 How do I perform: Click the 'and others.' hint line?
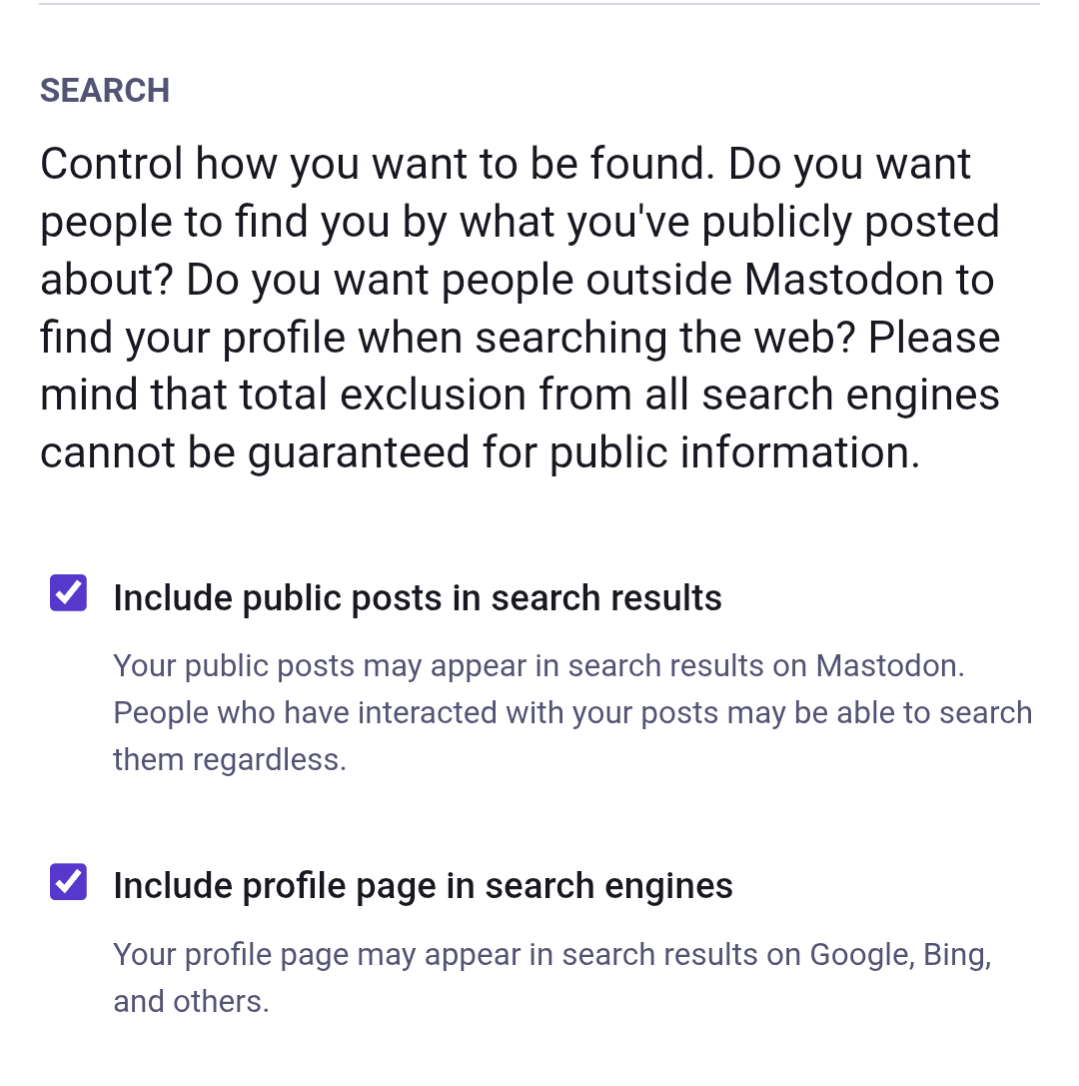[191, 1002]
